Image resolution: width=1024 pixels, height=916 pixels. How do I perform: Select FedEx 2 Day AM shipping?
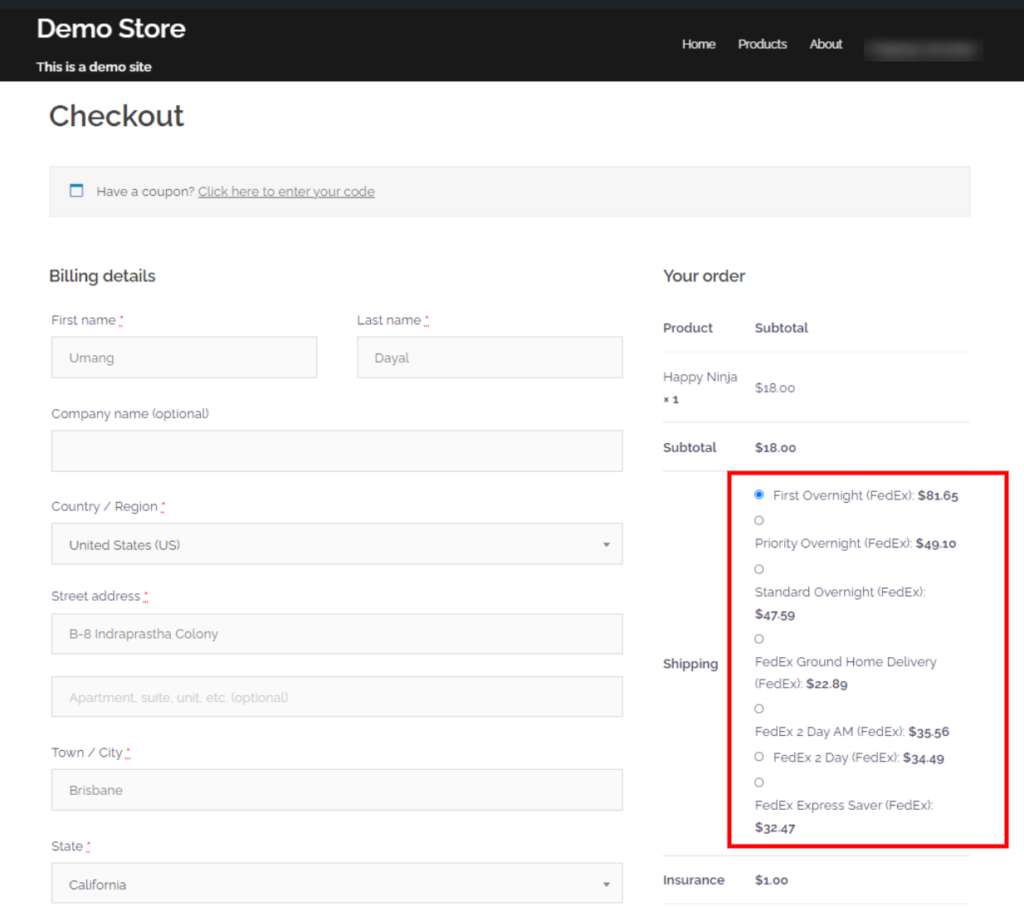tap(758, 707)
